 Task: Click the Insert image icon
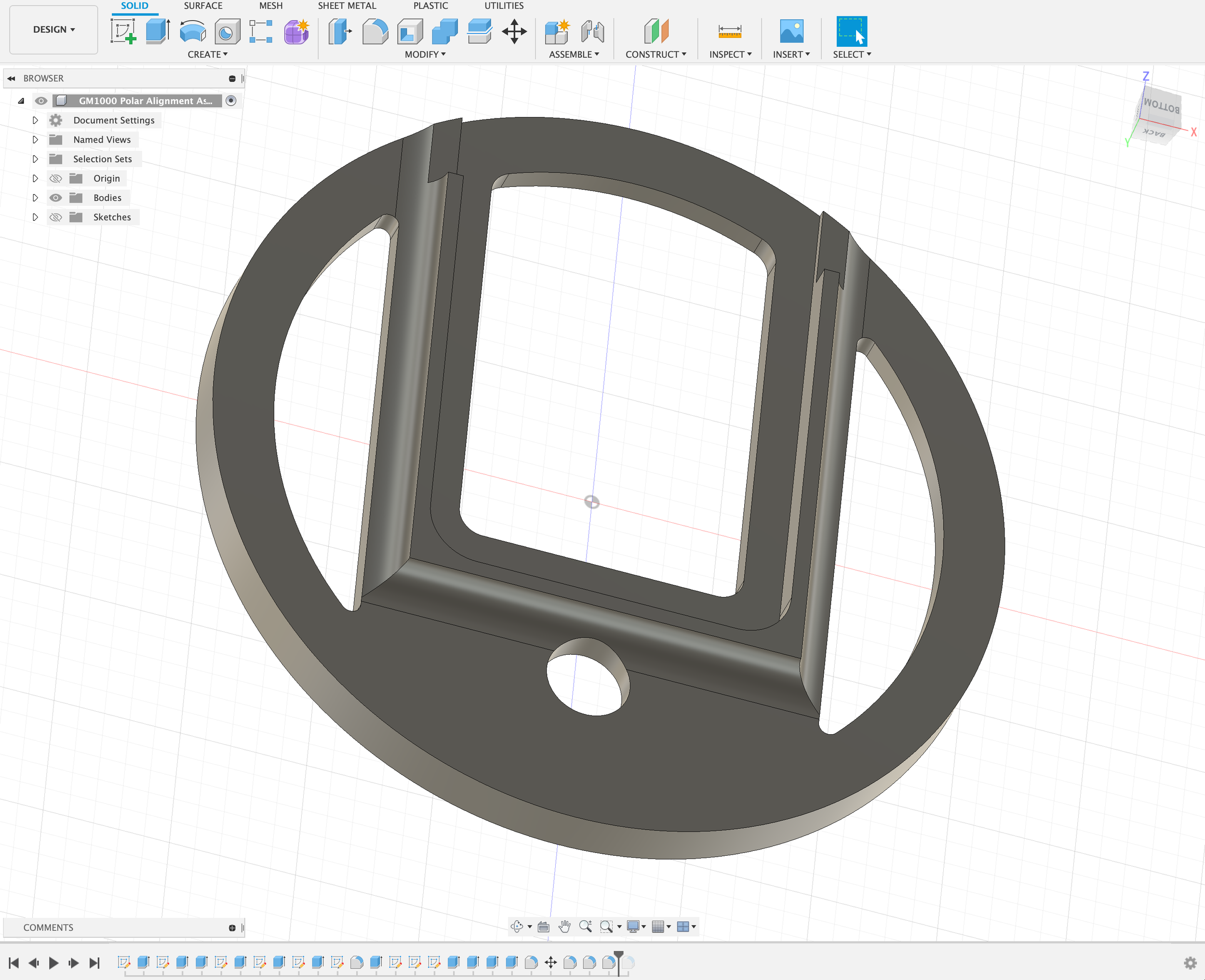click(791, 31)
